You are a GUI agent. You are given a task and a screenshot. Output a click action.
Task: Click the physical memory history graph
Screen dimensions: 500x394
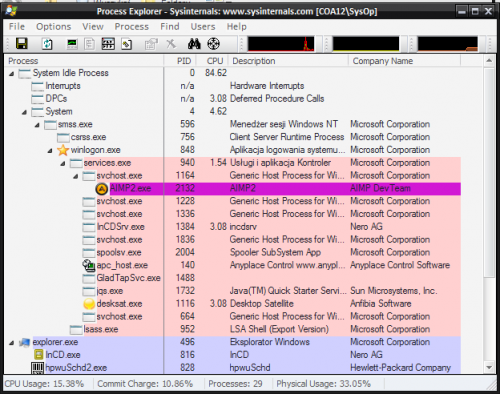point(448,44)
